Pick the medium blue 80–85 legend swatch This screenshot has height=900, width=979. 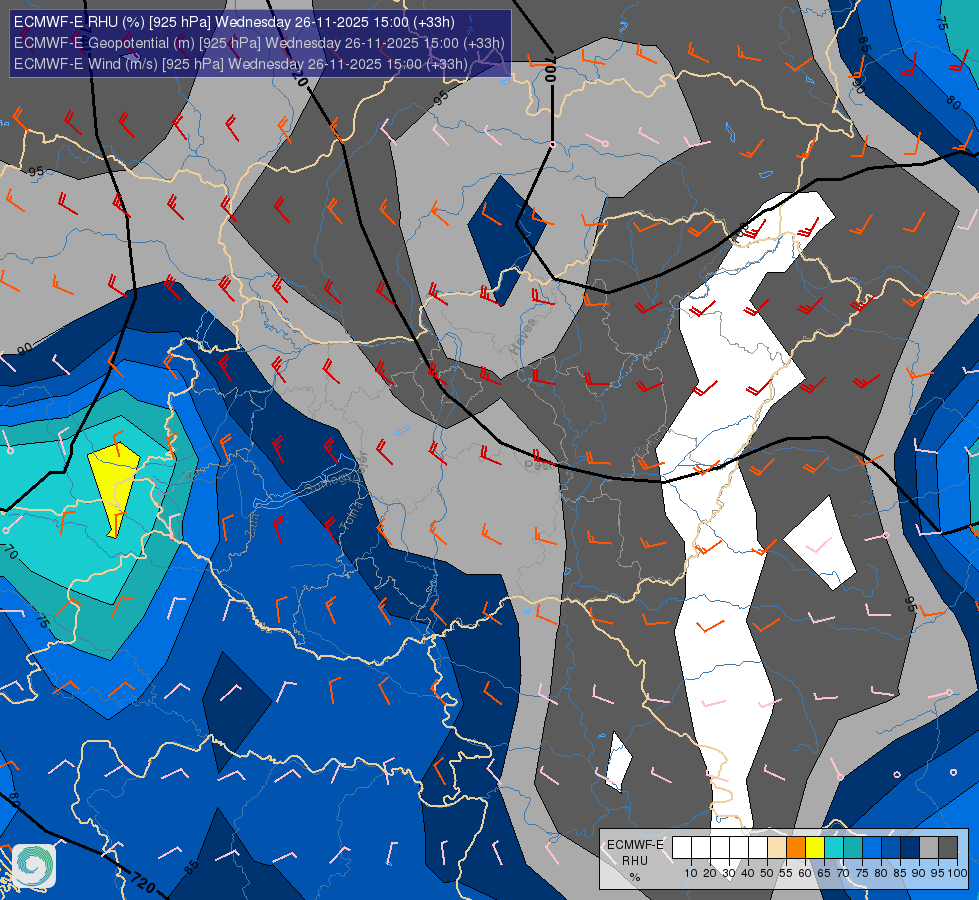click(891, 848)
